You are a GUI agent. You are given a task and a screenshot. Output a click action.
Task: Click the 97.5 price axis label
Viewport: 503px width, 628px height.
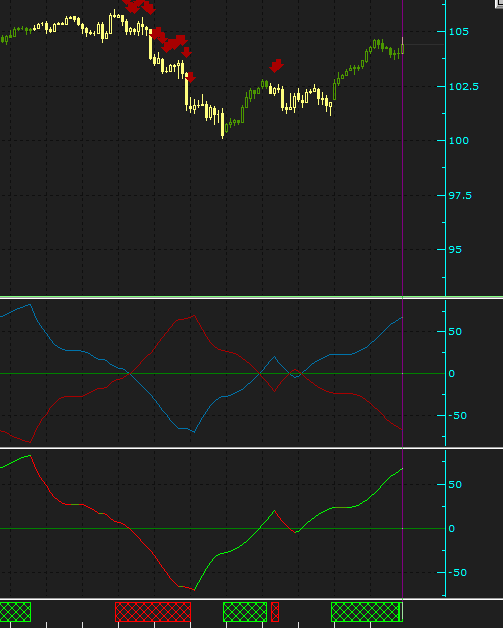(x=460, y=195)
